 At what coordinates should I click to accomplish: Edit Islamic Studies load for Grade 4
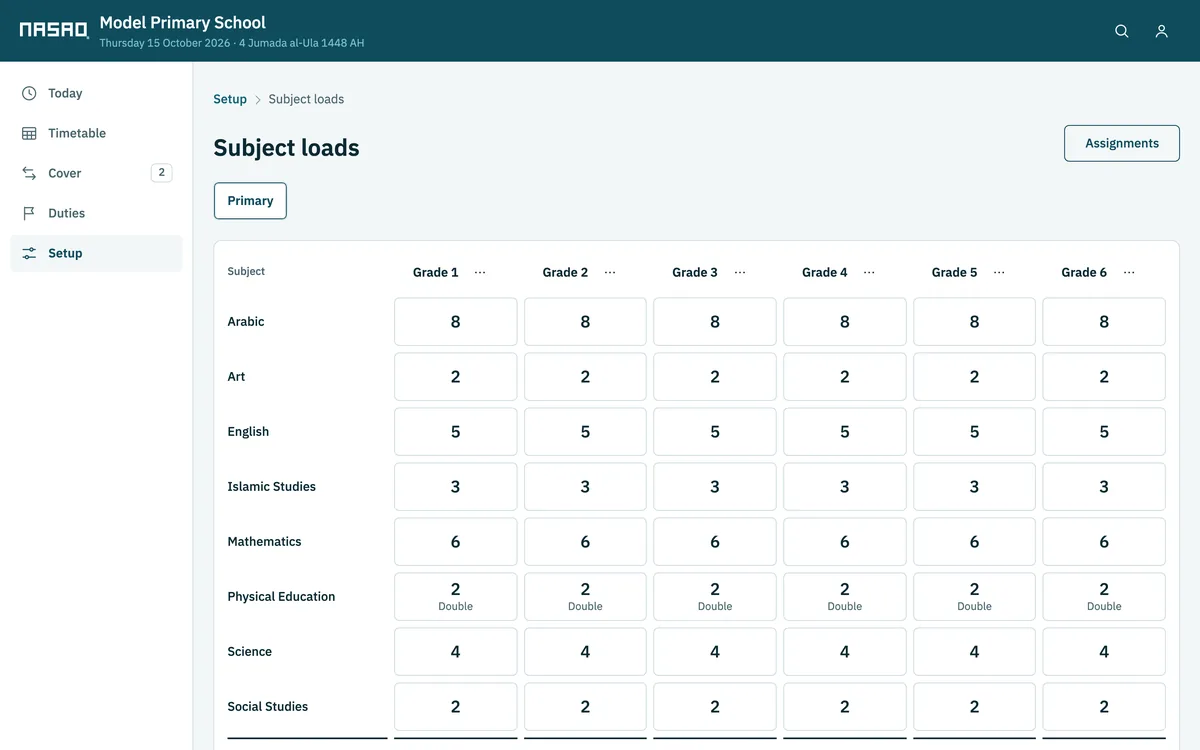point(845,487)
